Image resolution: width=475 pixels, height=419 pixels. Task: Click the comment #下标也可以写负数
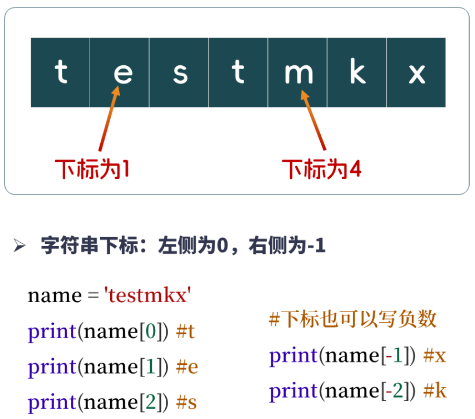pos(353,319)
